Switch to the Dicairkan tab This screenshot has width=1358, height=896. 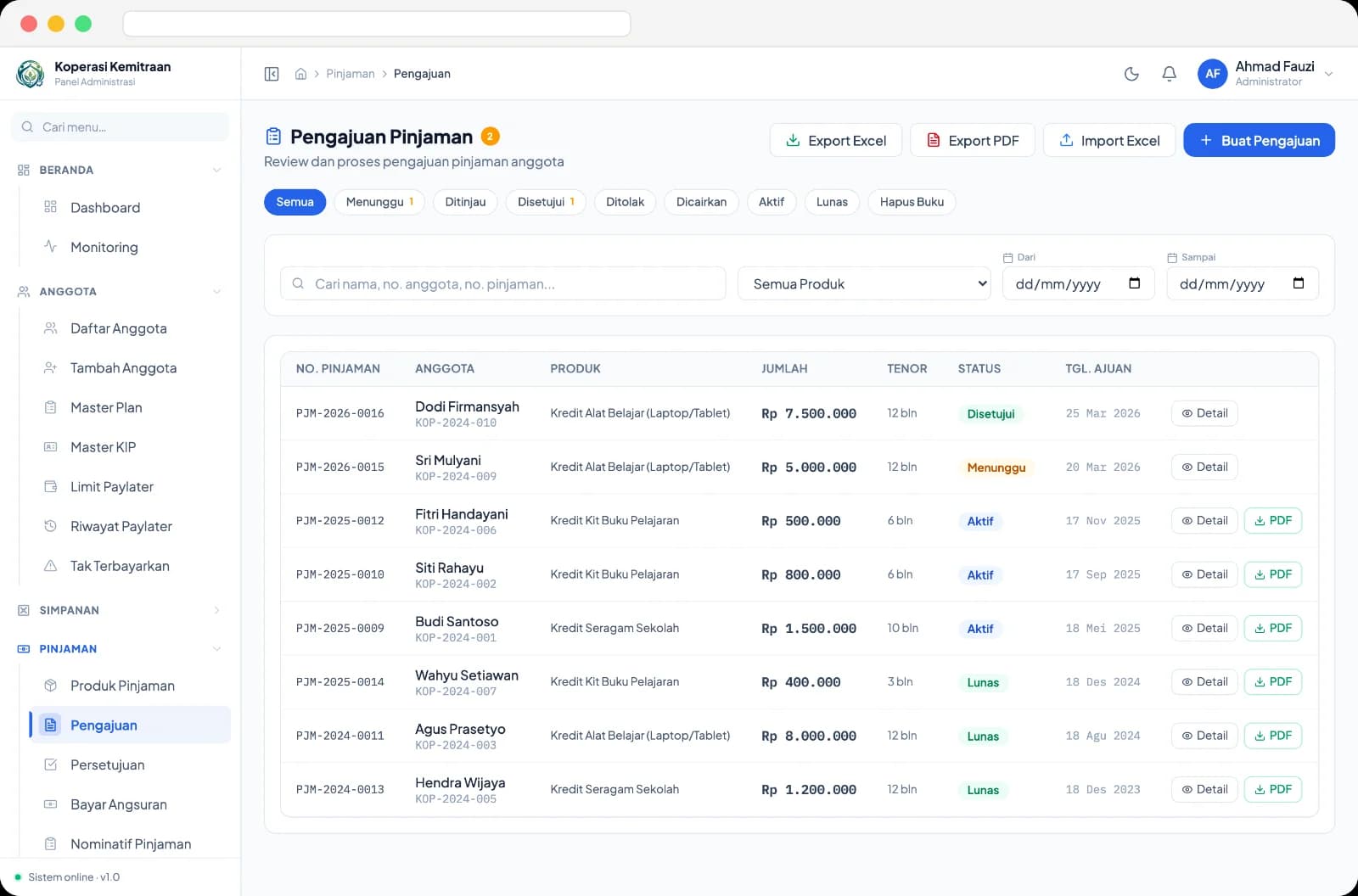(x=701, y=202)
